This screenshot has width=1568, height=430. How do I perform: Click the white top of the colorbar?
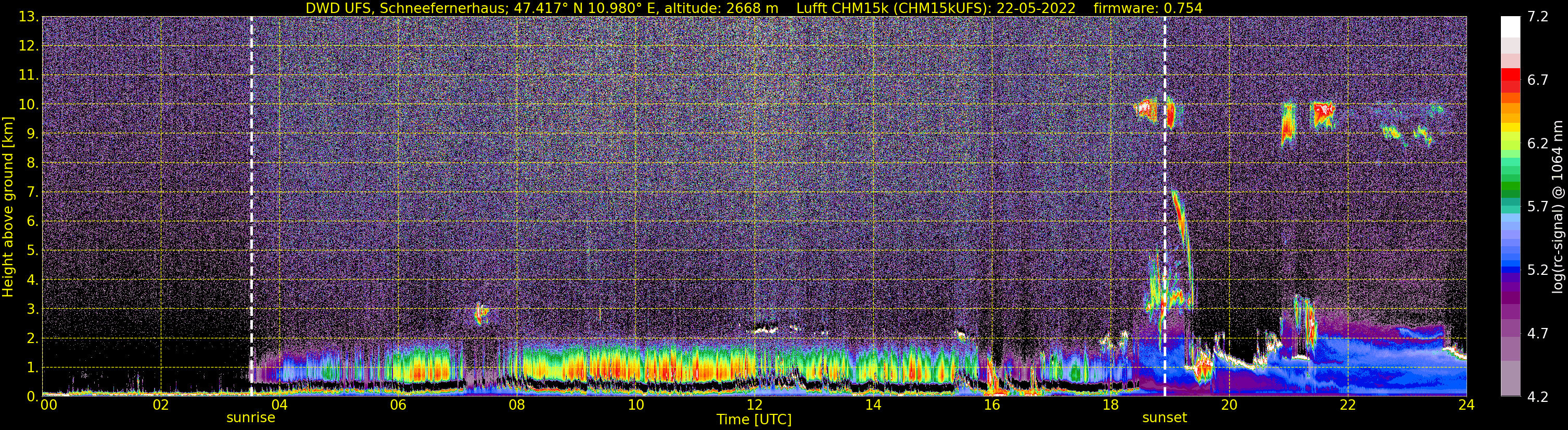pos(1510,27)
